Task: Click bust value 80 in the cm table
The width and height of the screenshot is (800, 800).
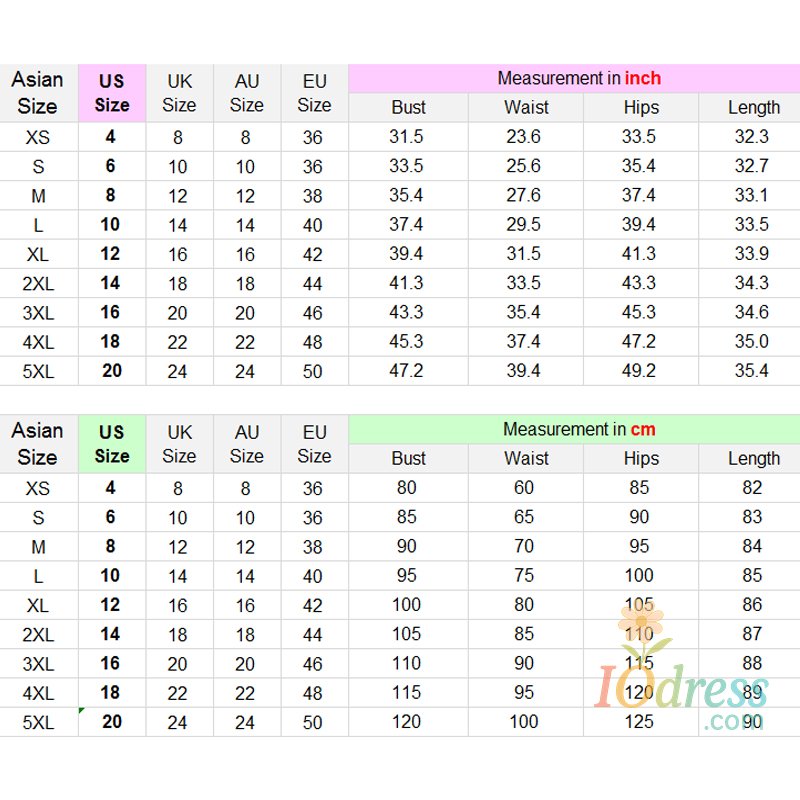Action: 407,488
